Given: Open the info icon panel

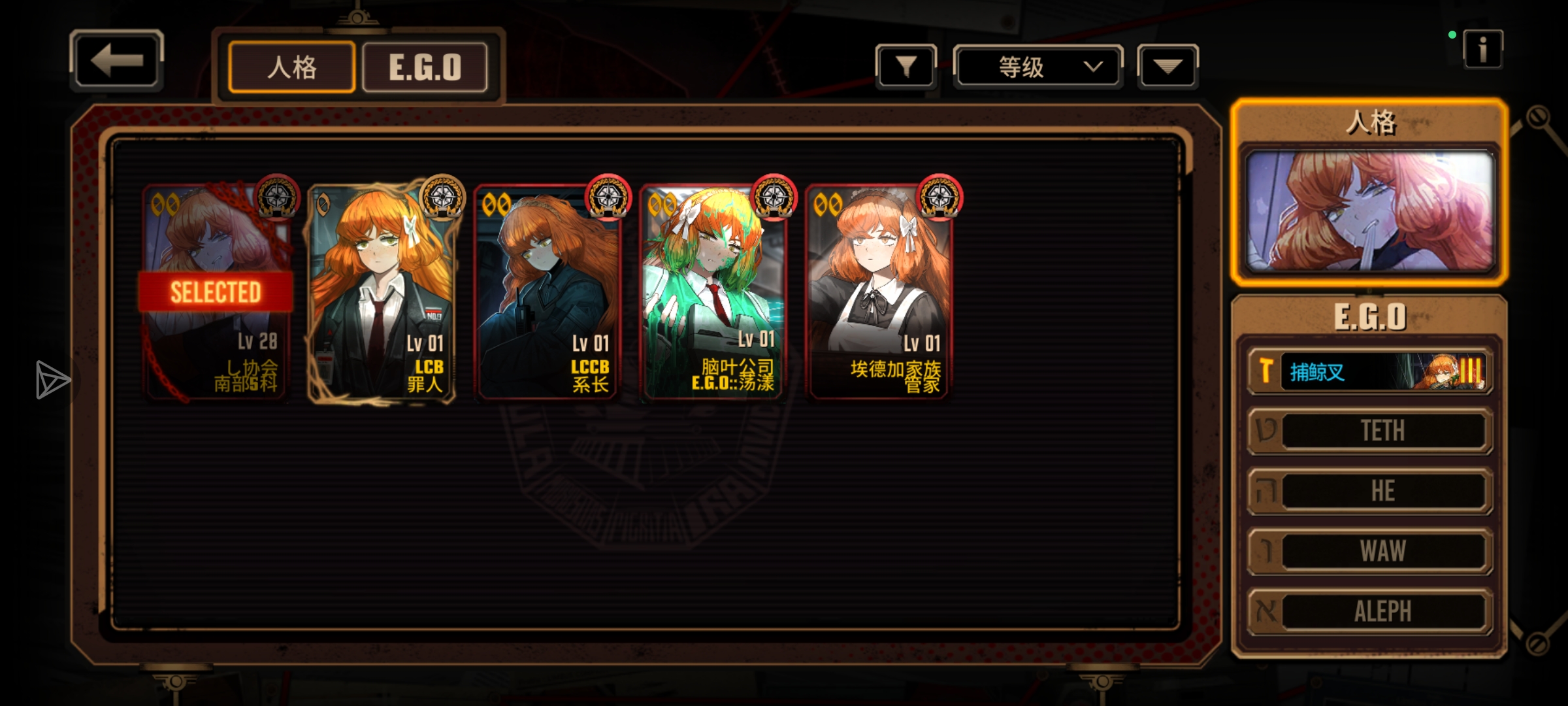Looking at the screenshot, I should 1482,49.
